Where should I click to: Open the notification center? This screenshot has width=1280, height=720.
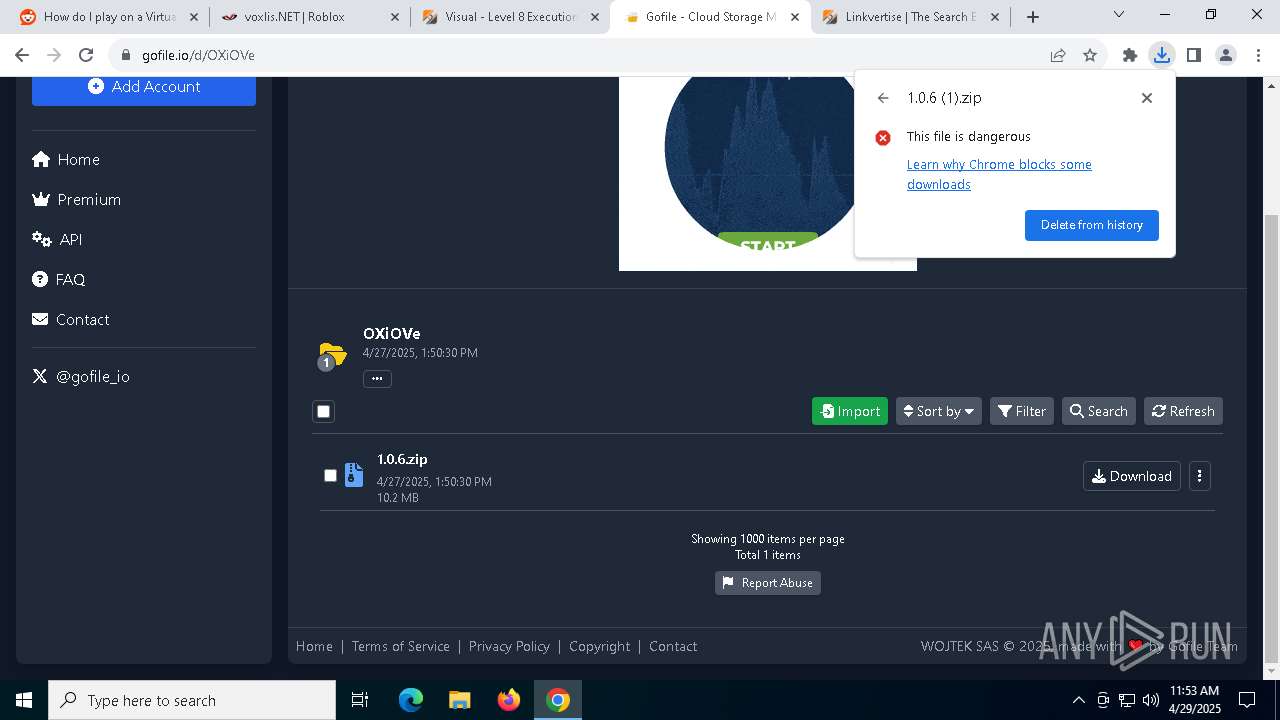pos(1247,701)
